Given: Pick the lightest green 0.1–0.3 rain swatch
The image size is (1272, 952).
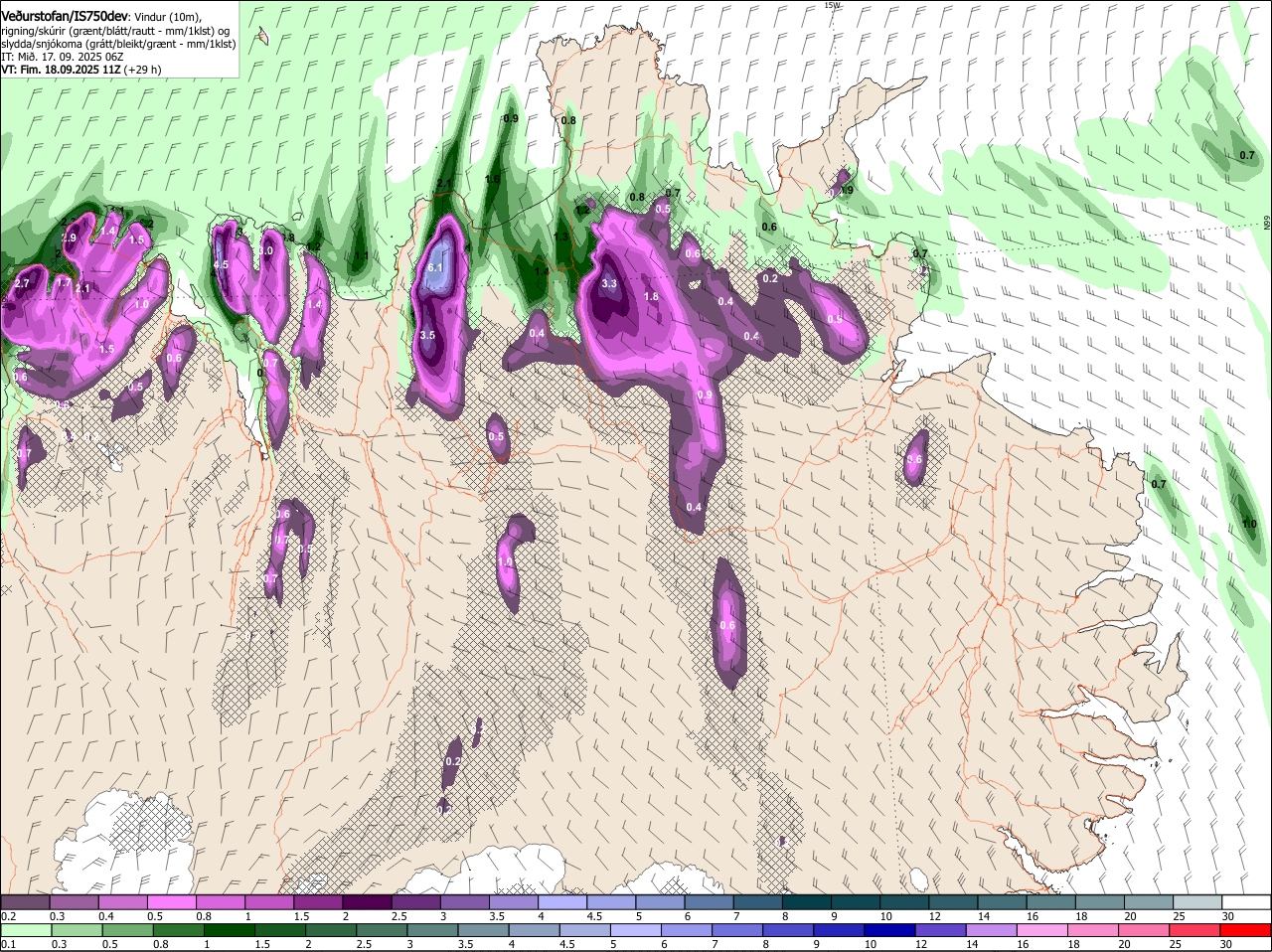Looking at the screenshot, I should coord(26,929).
